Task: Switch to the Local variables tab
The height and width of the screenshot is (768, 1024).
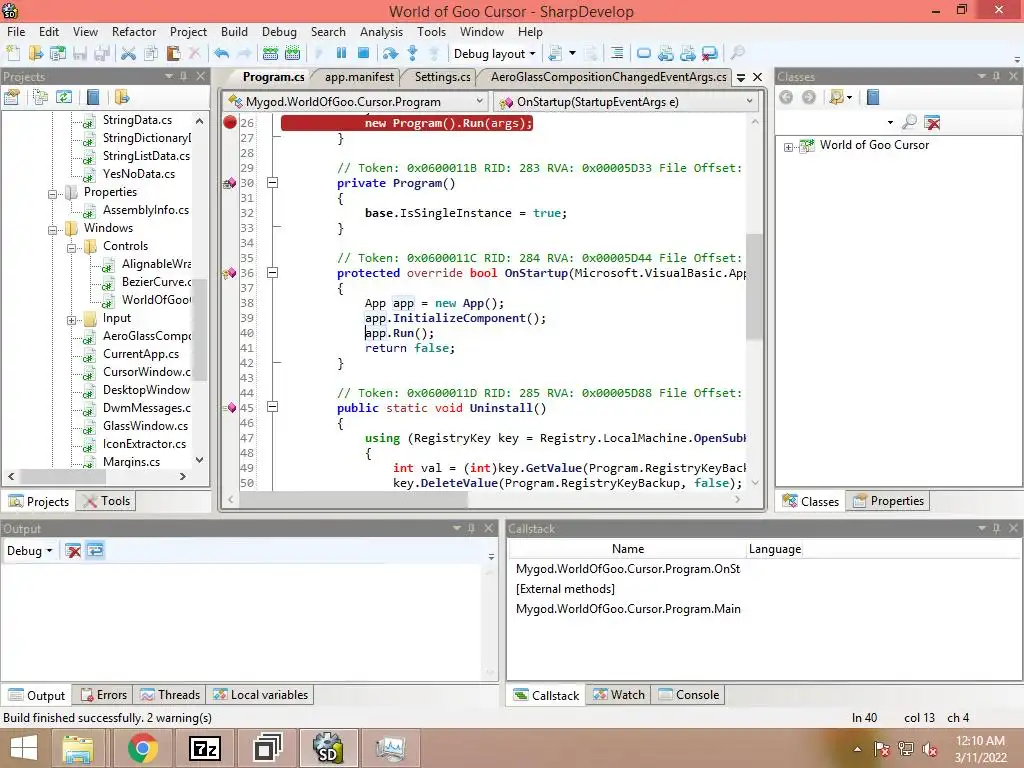Action: pyautogui.click(x=261, y=695)
